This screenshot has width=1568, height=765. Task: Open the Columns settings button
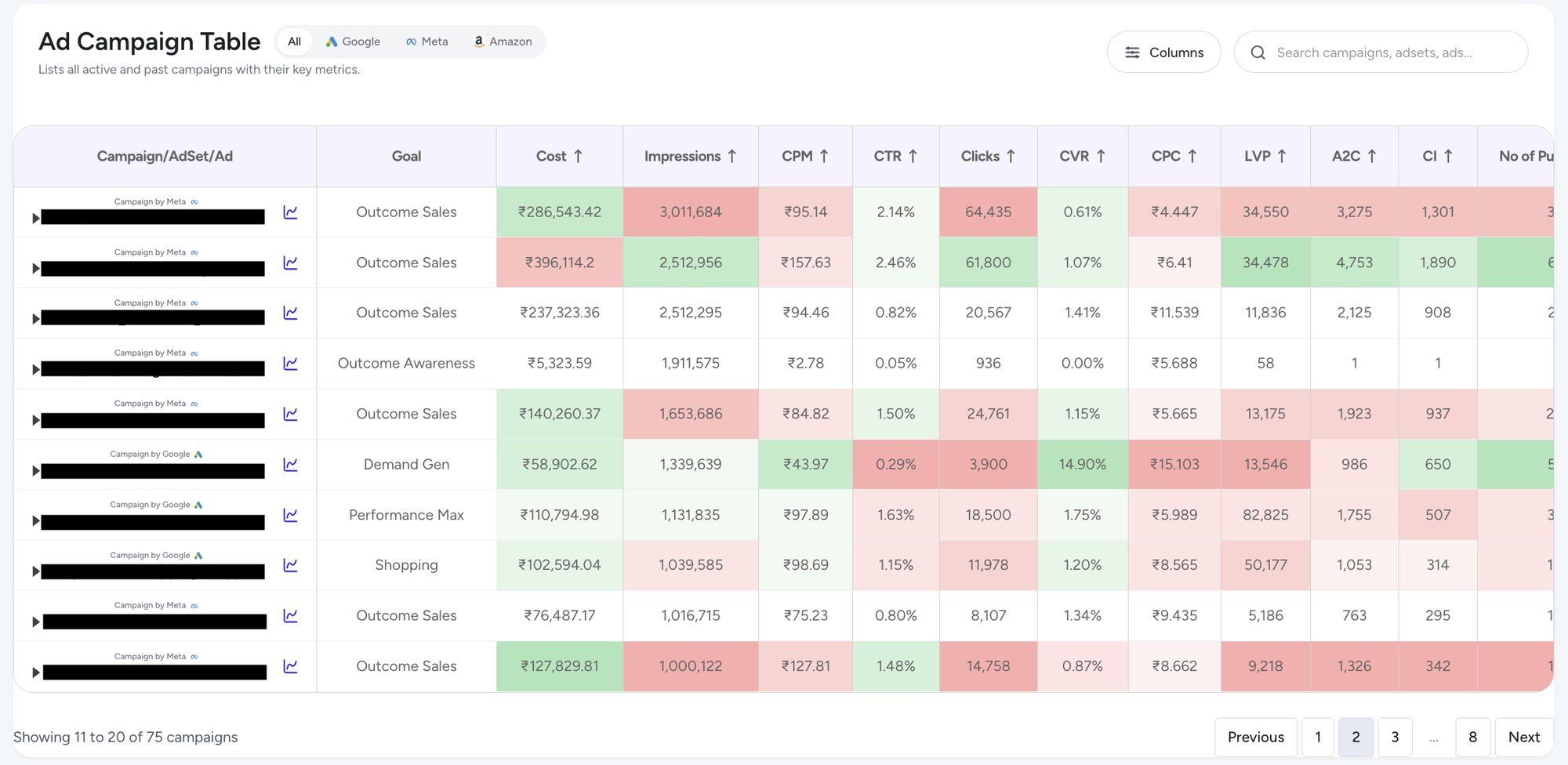[1163, 53]
